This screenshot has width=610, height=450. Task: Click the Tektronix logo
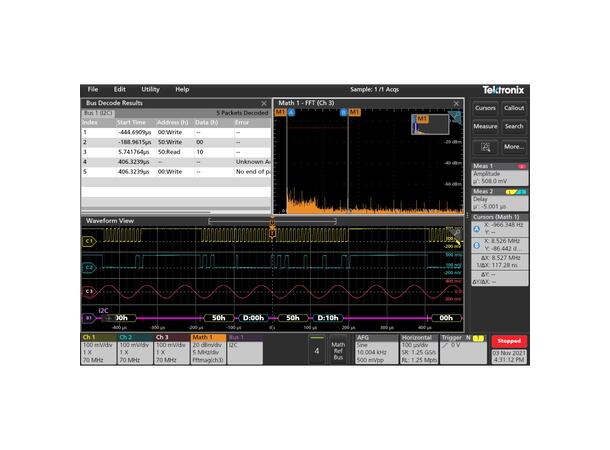click(x=503, y=90)
